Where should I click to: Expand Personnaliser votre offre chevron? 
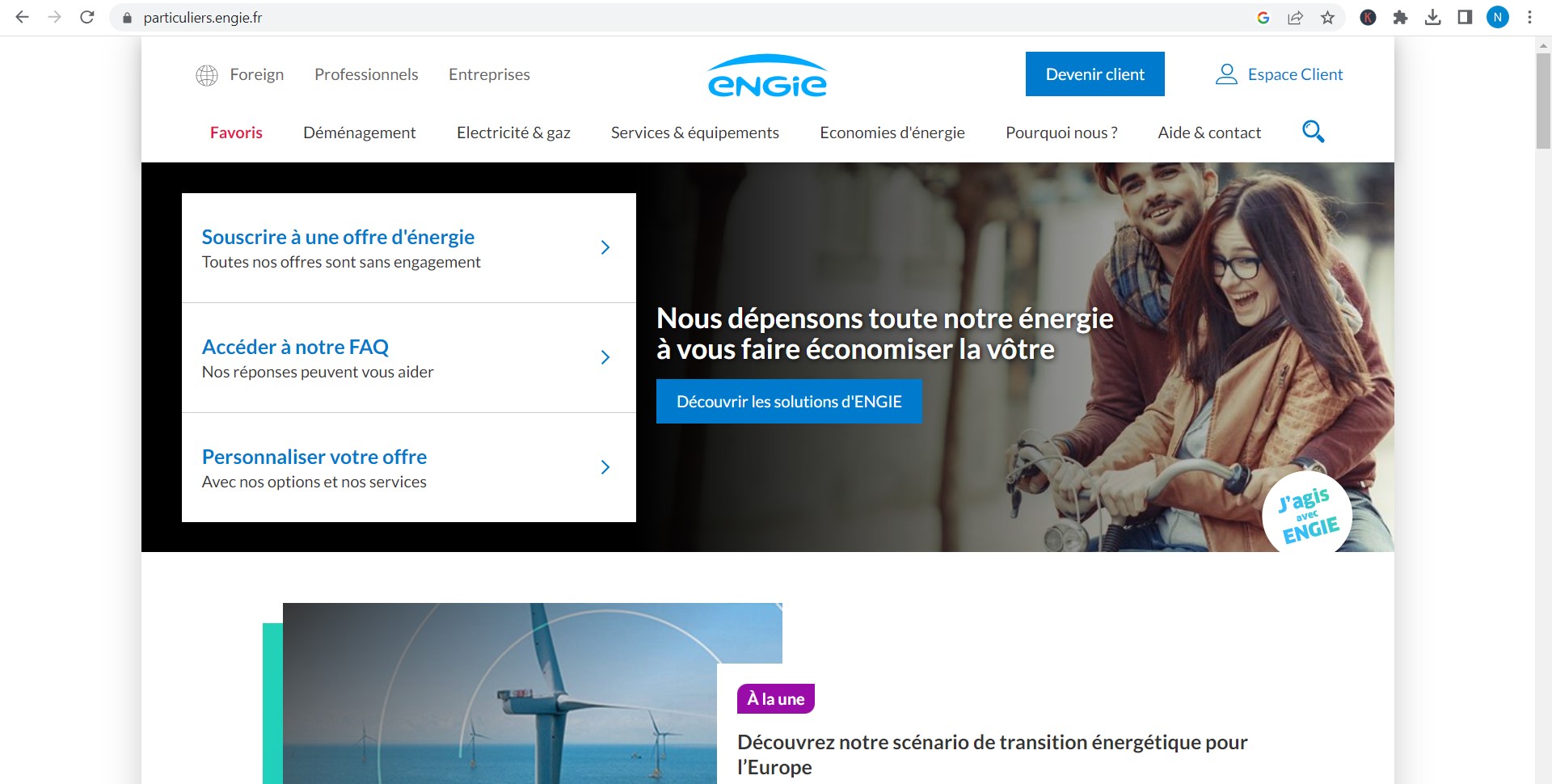[x=605, y=467]
